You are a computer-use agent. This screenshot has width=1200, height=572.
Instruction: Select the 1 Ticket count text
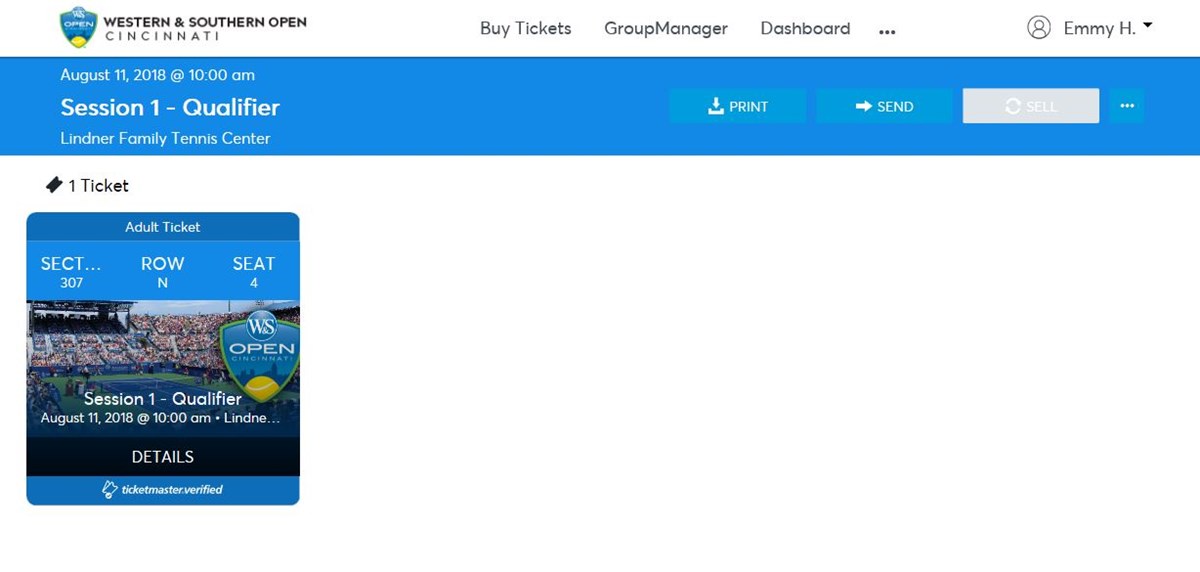(98, 186)
